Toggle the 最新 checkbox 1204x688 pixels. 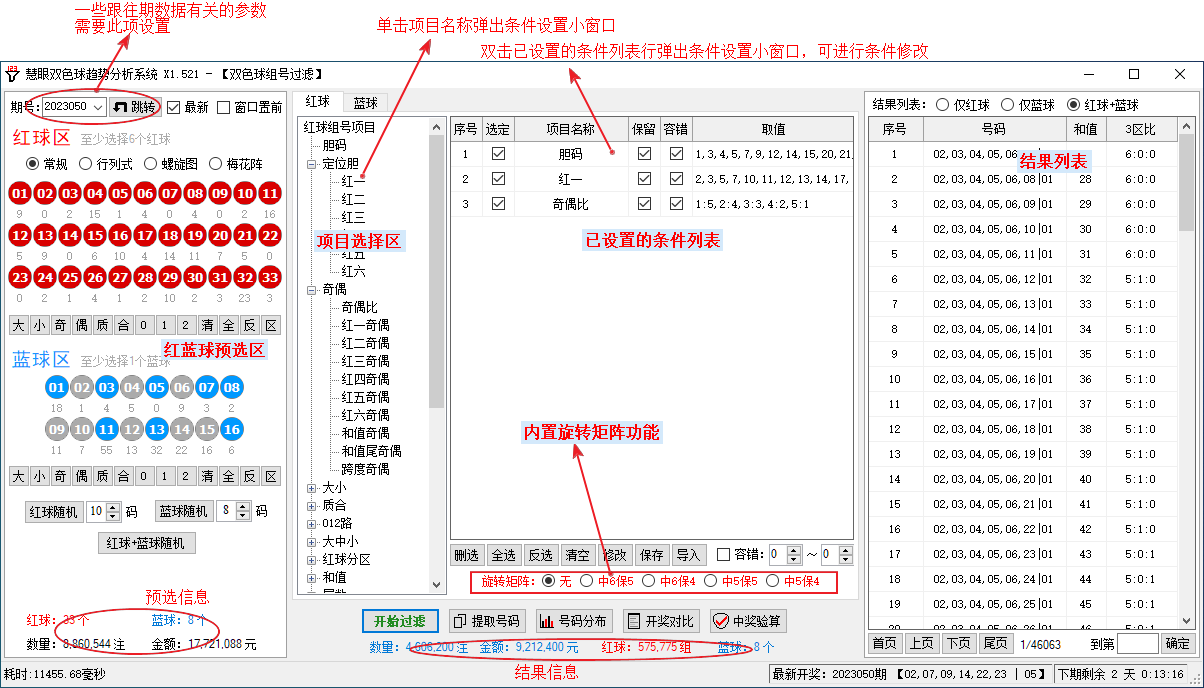[x=174, y=107]
